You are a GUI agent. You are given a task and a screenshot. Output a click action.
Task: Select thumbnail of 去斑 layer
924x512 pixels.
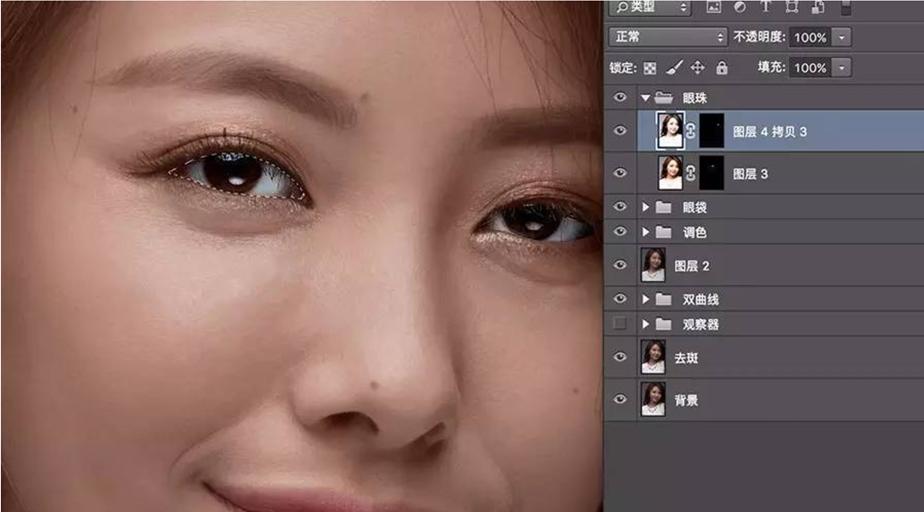point(653,357)
